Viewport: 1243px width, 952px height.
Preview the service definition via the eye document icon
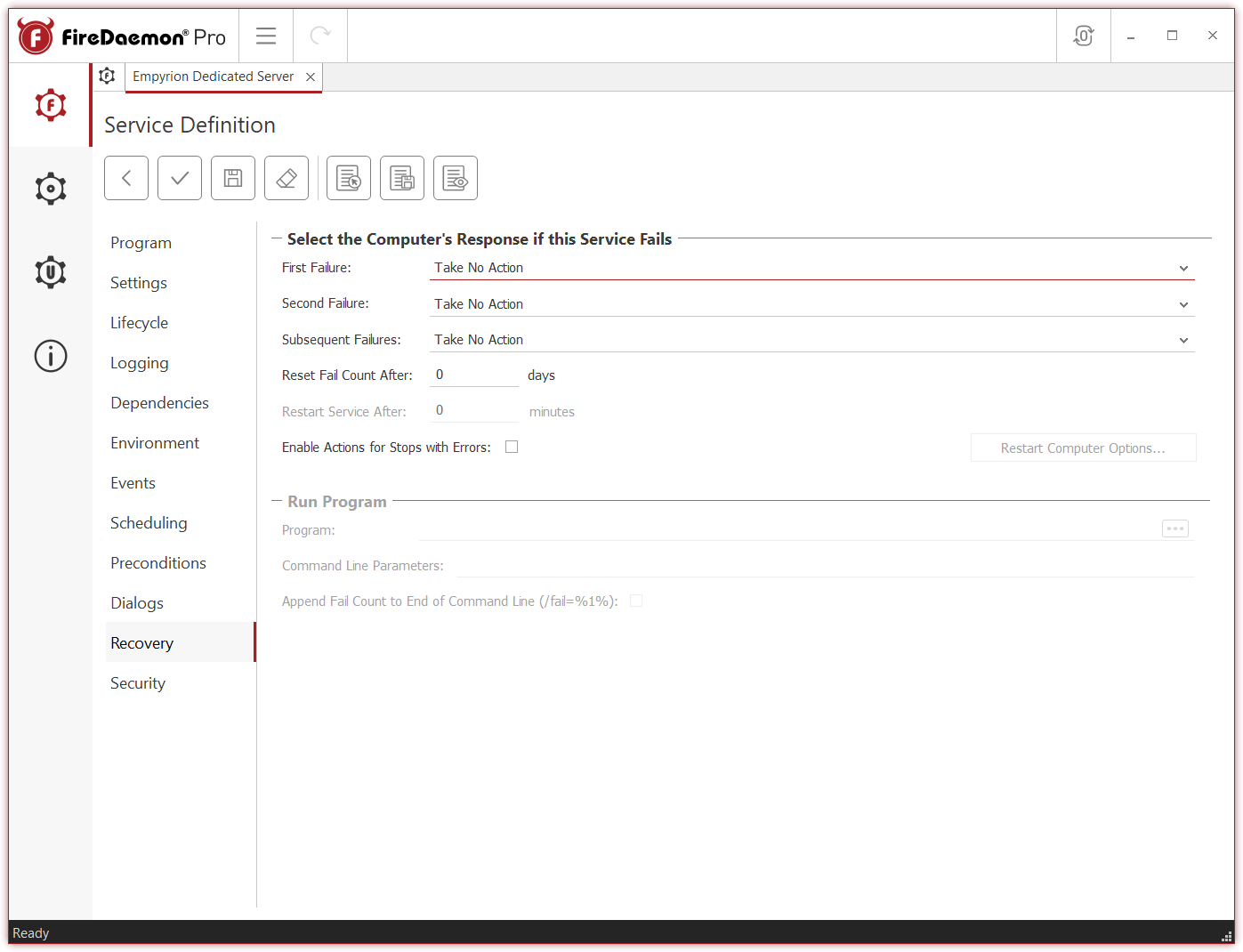click(455, 177)
